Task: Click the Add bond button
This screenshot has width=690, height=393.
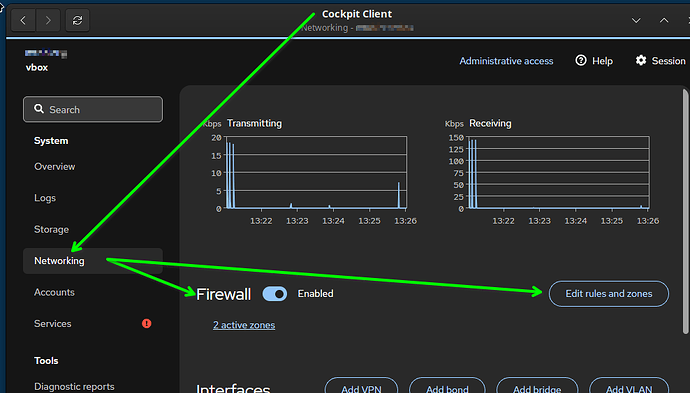Action: (x=447, y=386)
